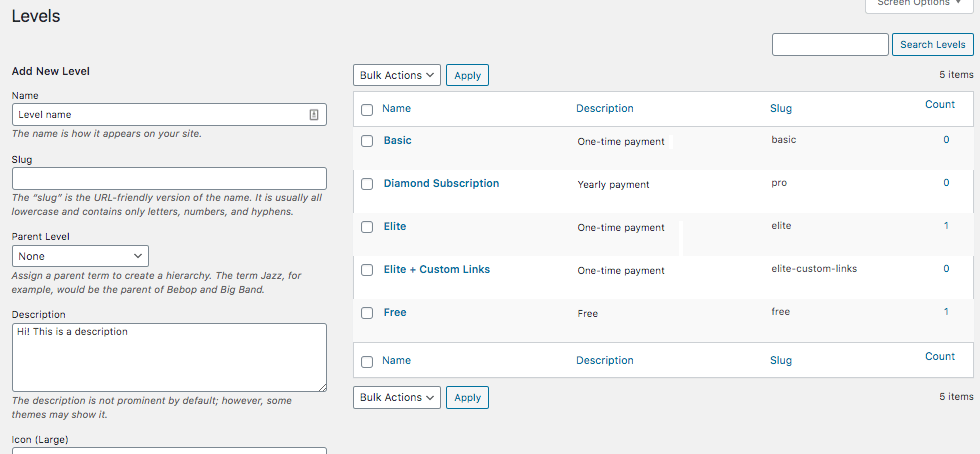The height and width of the screenshot is (454, 980).
Task: Click inside the Description textarea
Action: pyautogui.click(x=169, y=356)
